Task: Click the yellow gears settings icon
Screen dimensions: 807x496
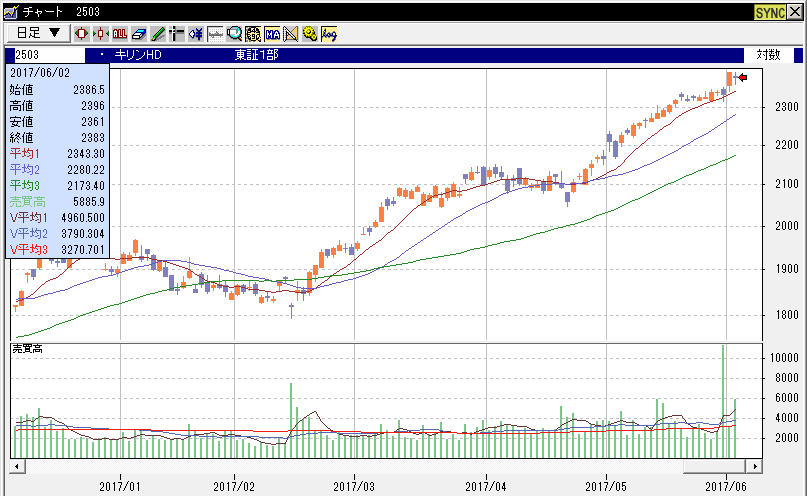Action: (x=309, y=33)
